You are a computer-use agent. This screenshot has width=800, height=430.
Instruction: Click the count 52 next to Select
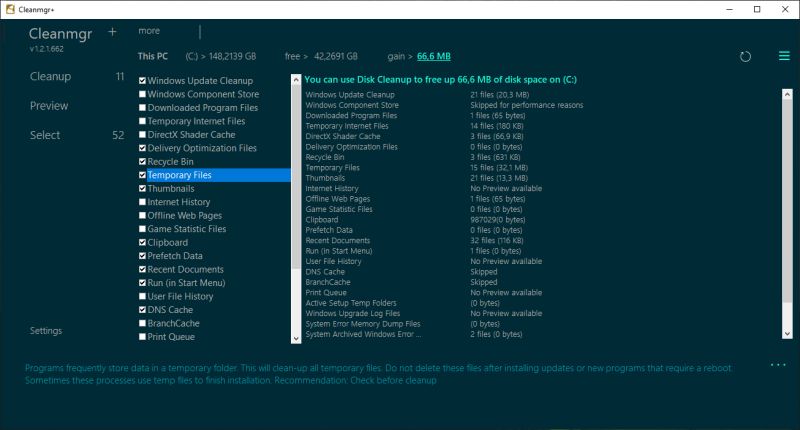[x=118, y=135]
